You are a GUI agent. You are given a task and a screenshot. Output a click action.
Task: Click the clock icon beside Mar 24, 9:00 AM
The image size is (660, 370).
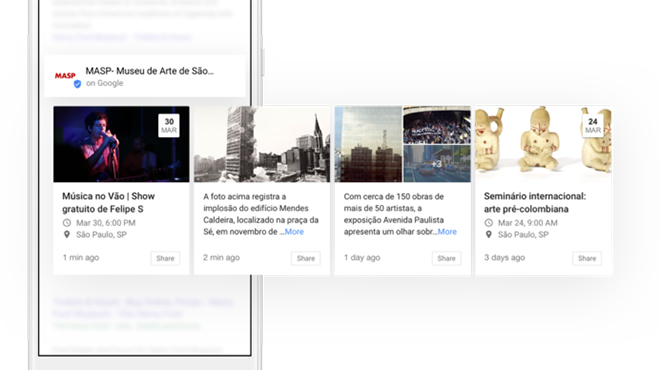(488, 223)
